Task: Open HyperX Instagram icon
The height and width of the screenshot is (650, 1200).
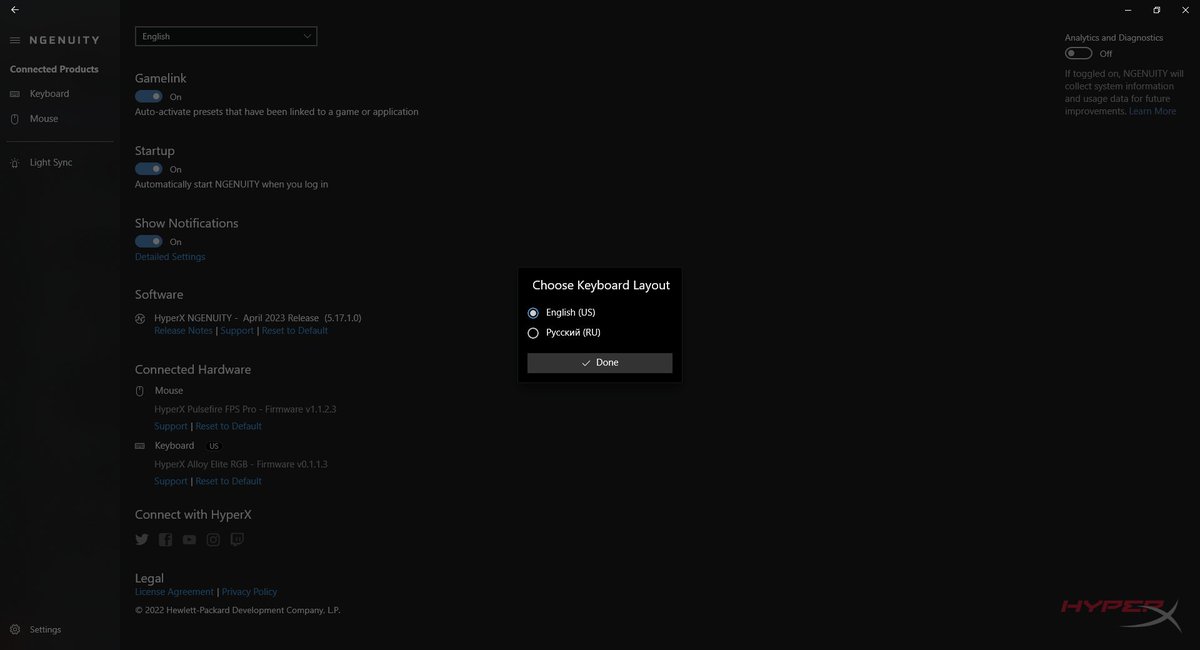Action: pos(213,540)
